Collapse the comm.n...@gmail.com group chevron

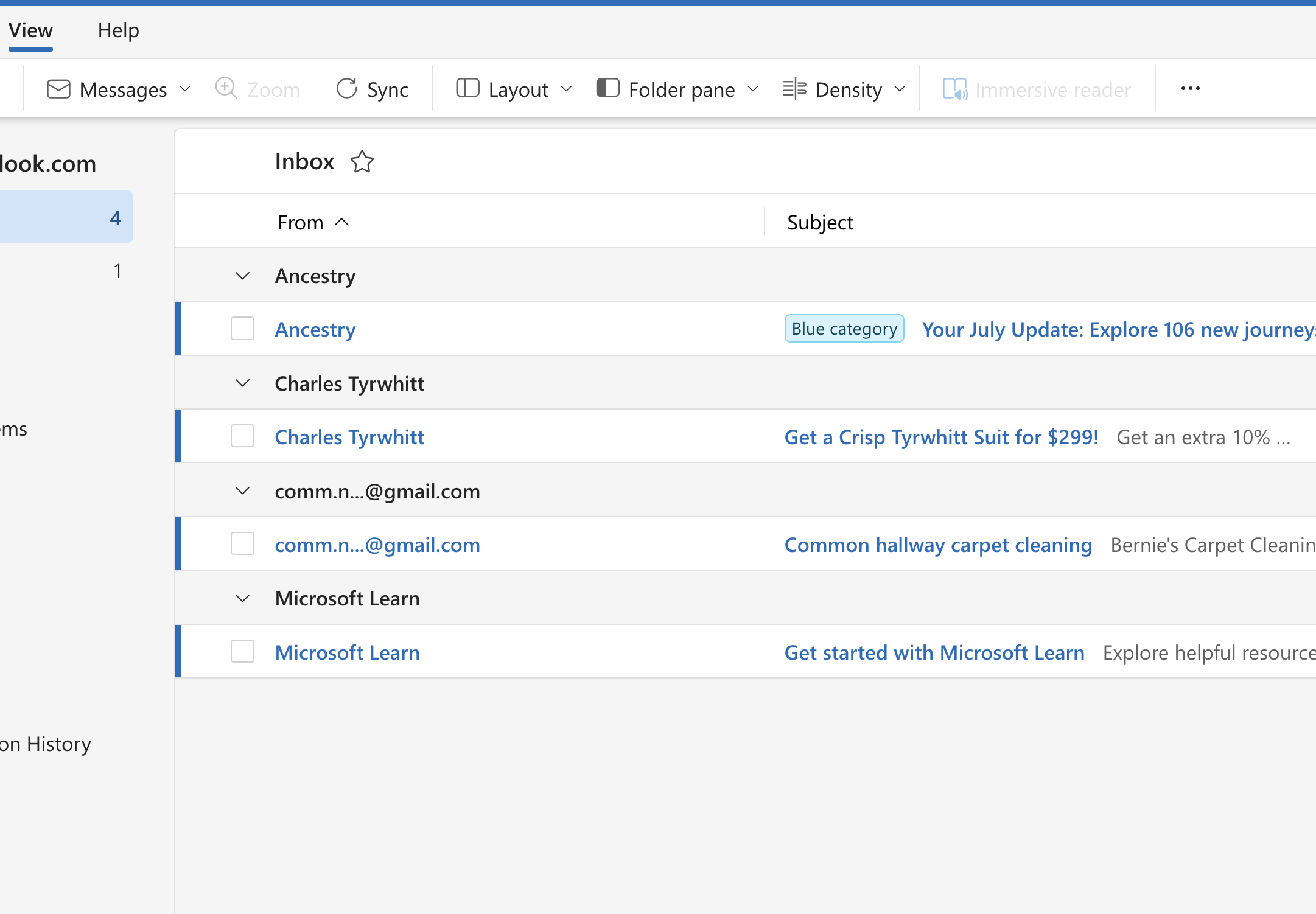tap(242, 491)
